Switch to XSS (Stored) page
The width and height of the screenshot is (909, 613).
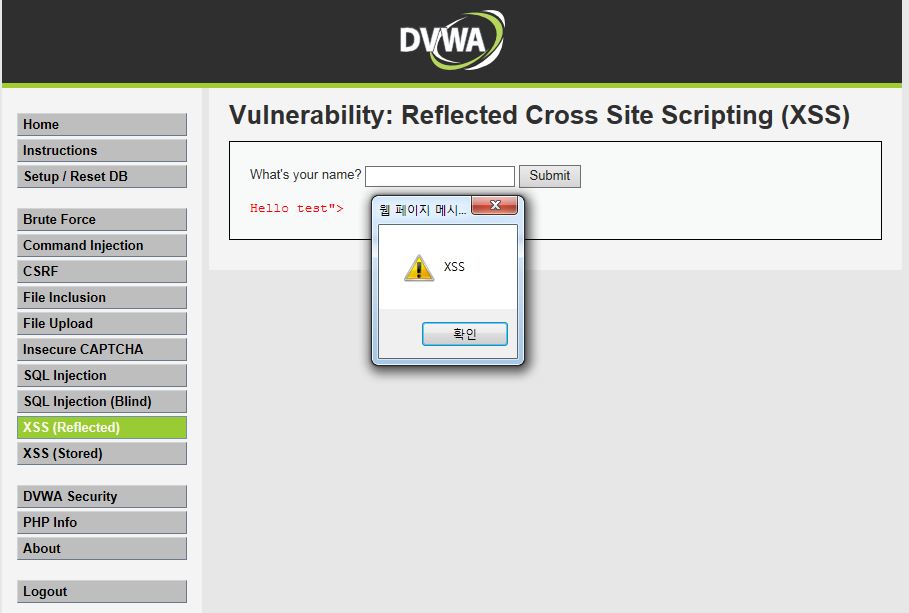click(x=102, y=454)
